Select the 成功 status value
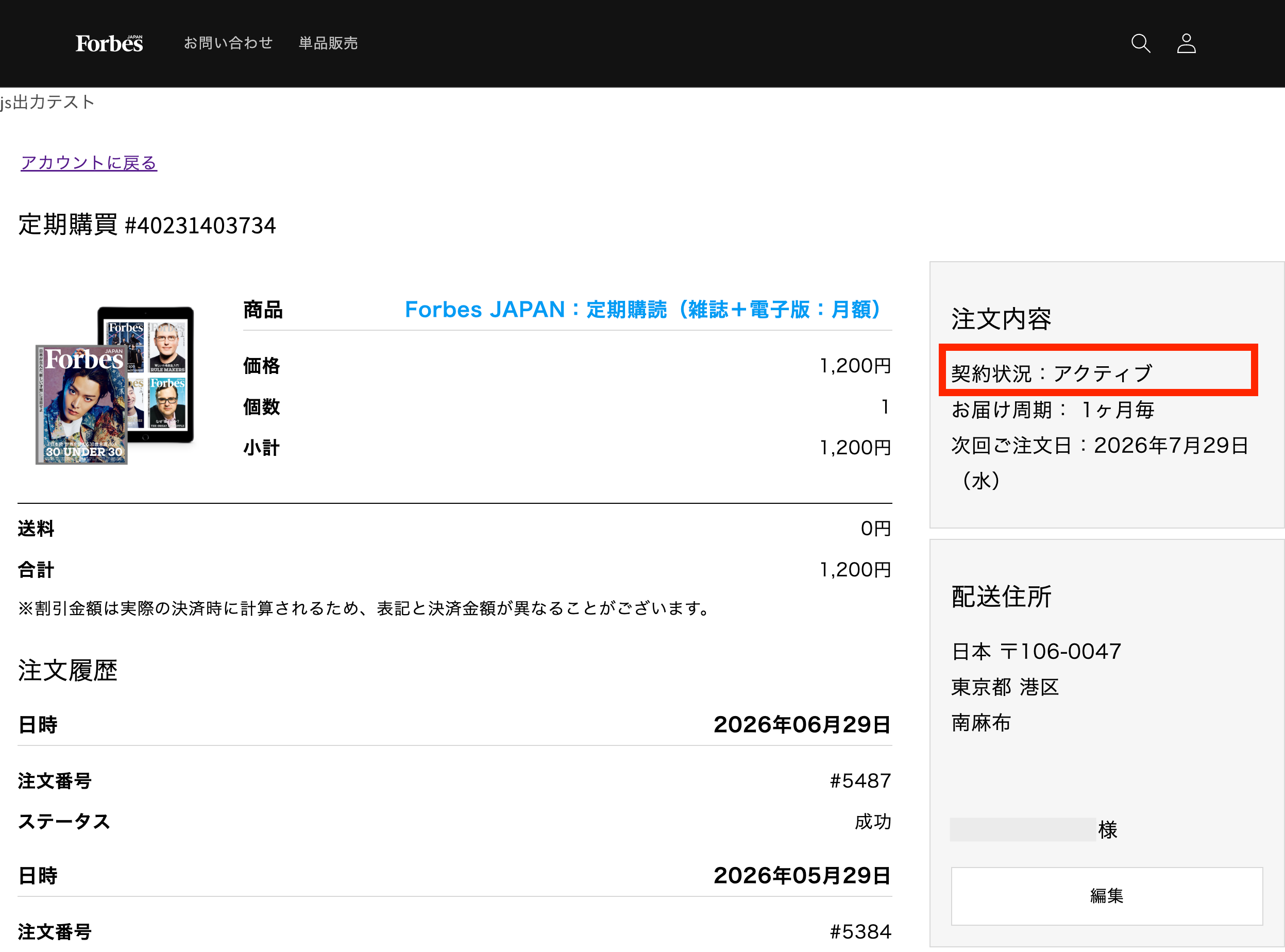The height and width of the screenshot is (952, 1285). coord(873,822)
